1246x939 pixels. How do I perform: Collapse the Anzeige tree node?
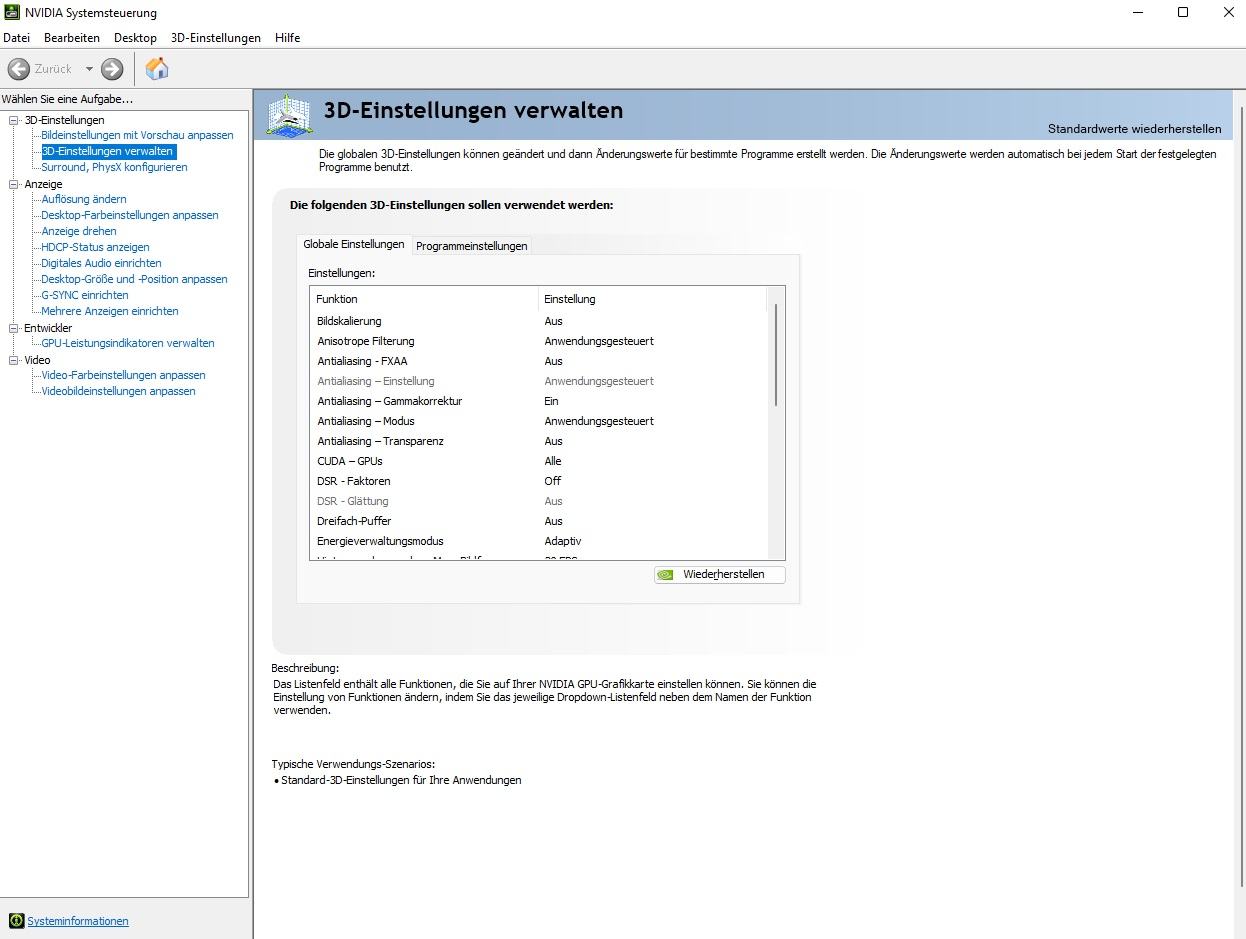click(x=14, y=184)
